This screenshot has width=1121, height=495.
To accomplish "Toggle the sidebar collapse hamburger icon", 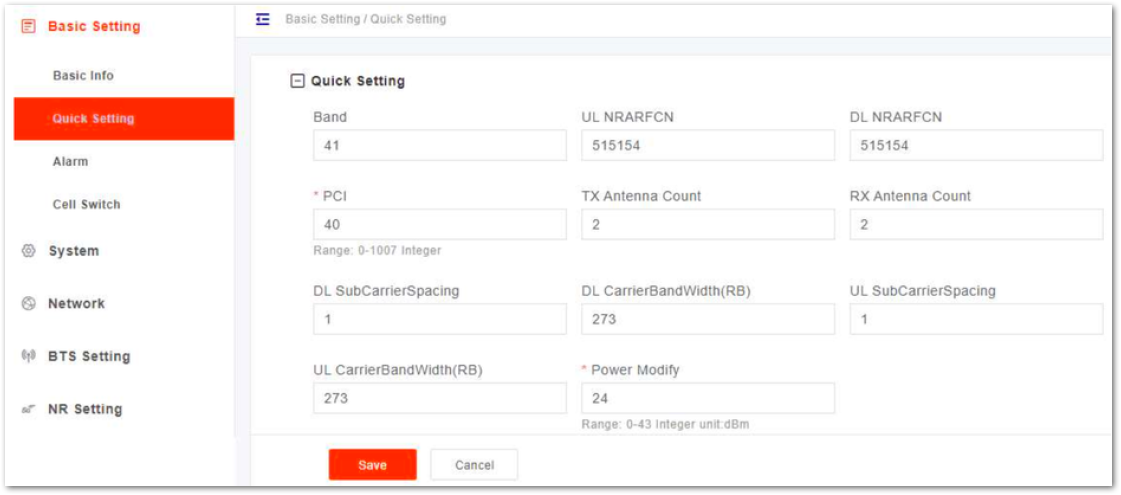I will (x=262, y=19).
